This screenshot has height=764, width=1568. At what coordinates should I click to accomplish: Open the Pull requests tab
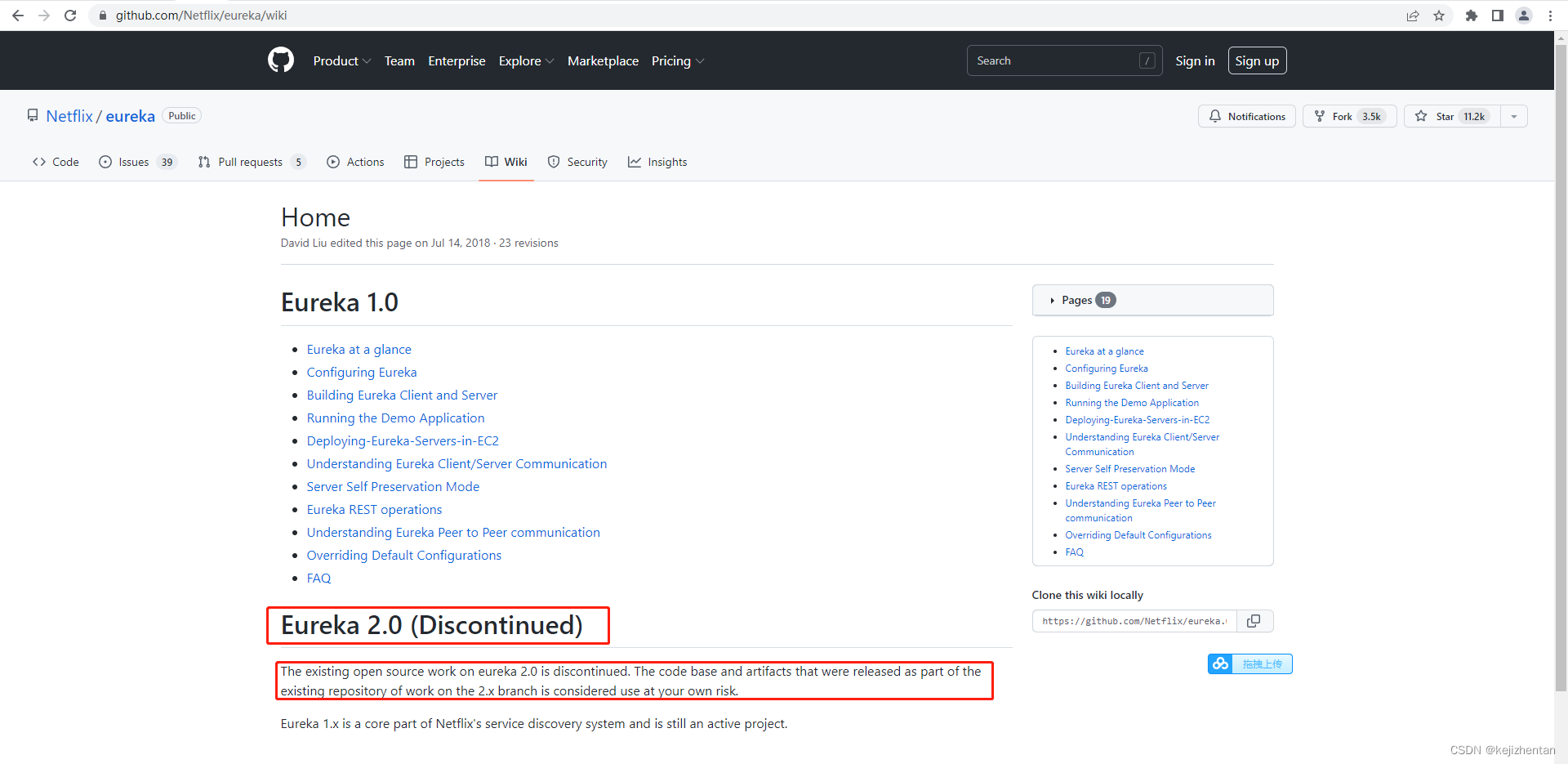point(252,162)
